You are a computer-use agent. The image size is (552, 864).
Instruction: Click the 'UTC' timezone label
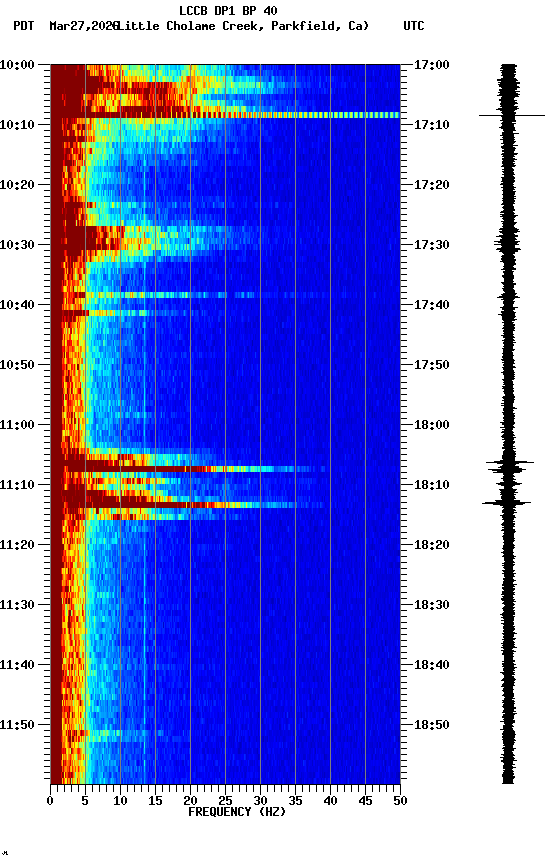[414, 26]
